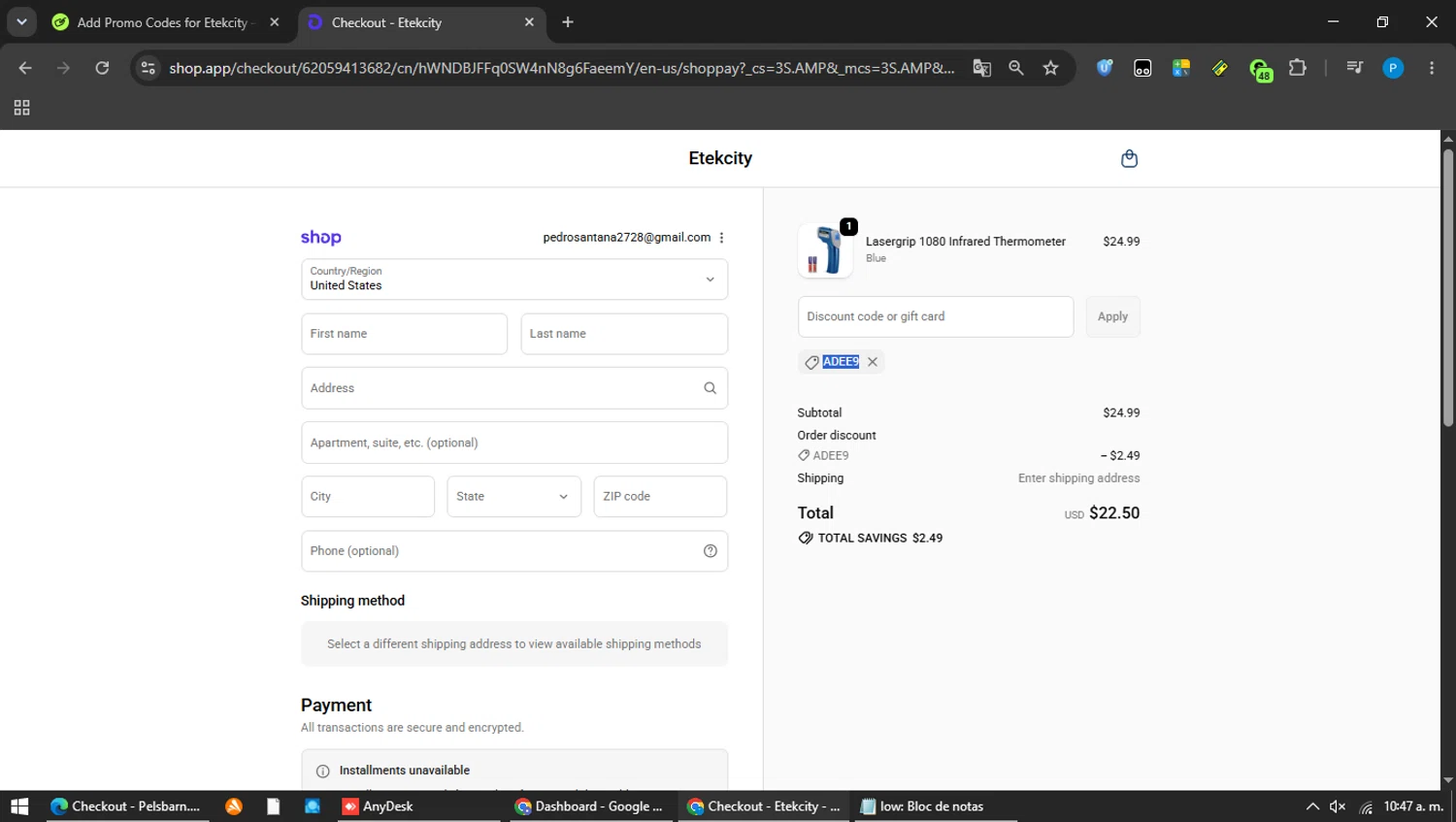The image size is (1456, 822).
Task: Click the green extension with 48 badge
Action: (1260, 69)
